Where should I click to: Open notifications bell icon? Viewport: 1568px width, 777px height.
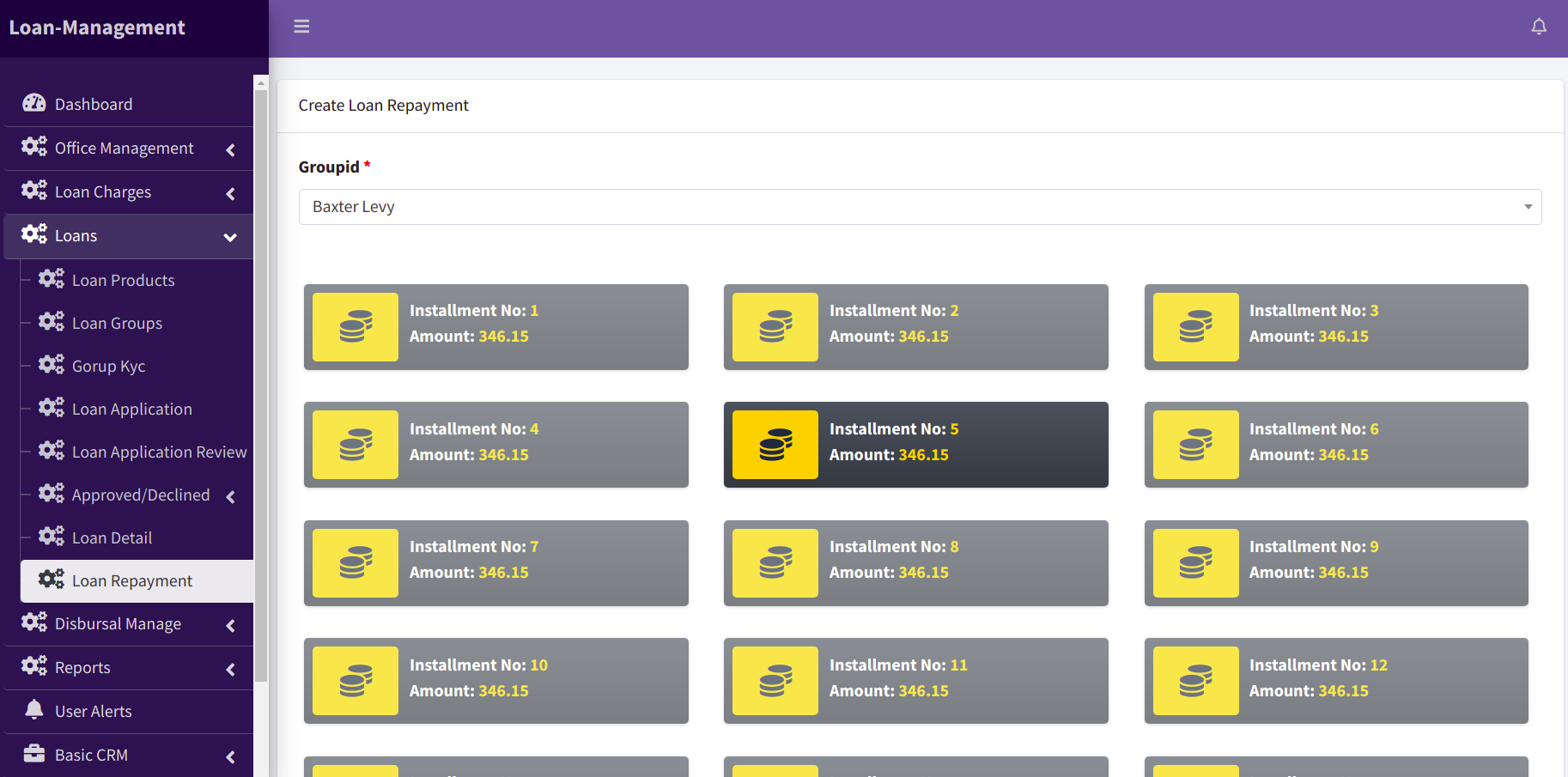coord(1539,27)
